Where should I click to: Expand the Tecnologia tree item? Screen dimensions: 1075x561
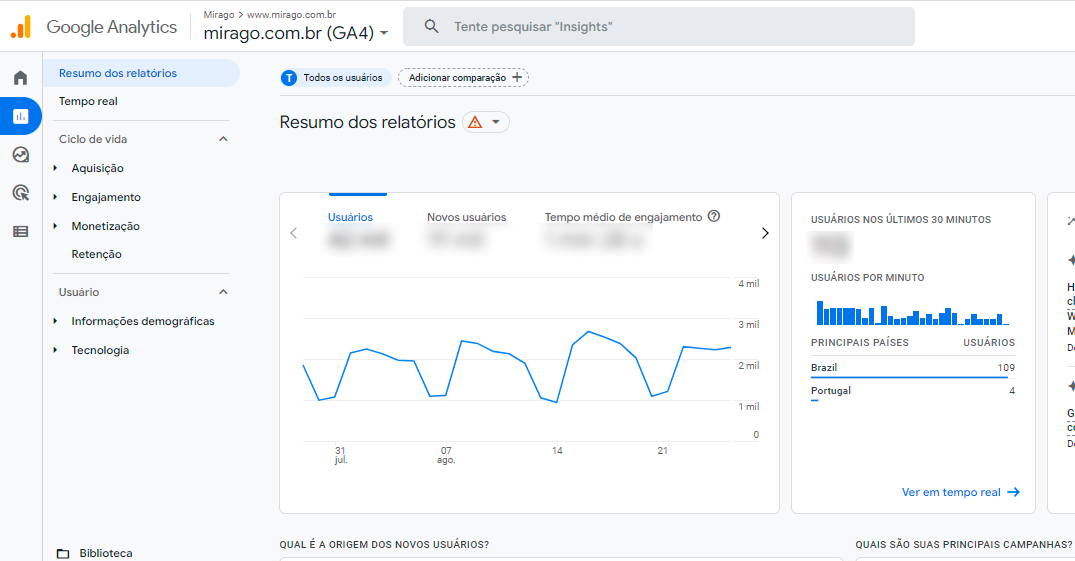click(56, 350)
